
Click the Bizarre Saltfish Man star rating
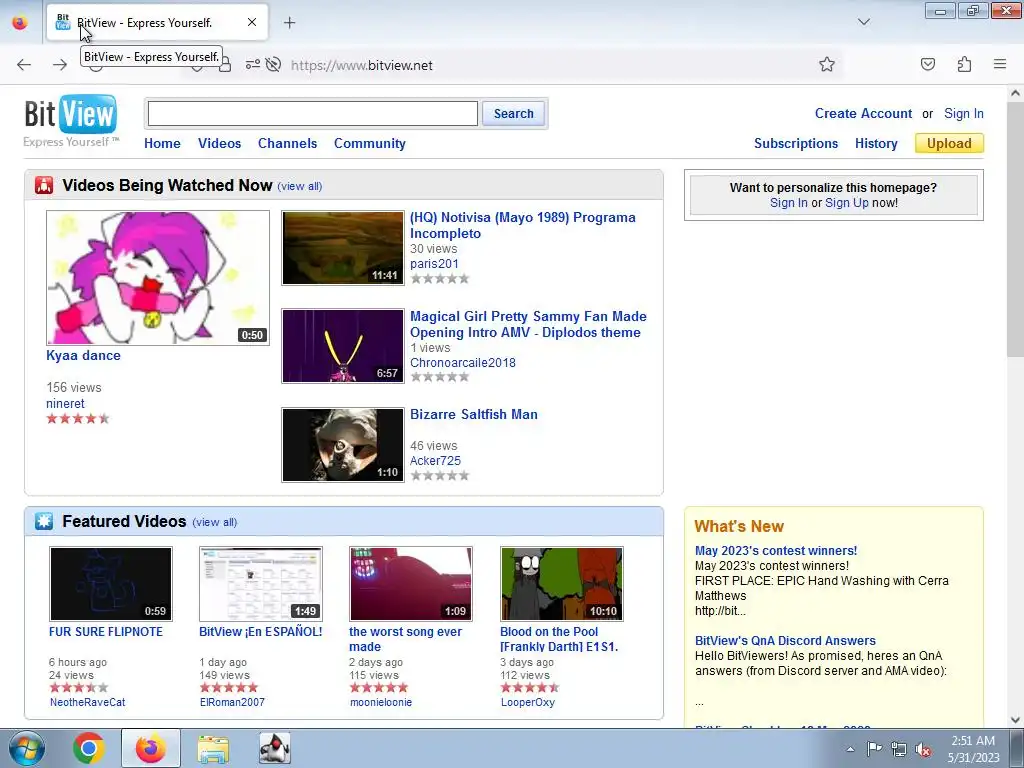coord(440,475)
